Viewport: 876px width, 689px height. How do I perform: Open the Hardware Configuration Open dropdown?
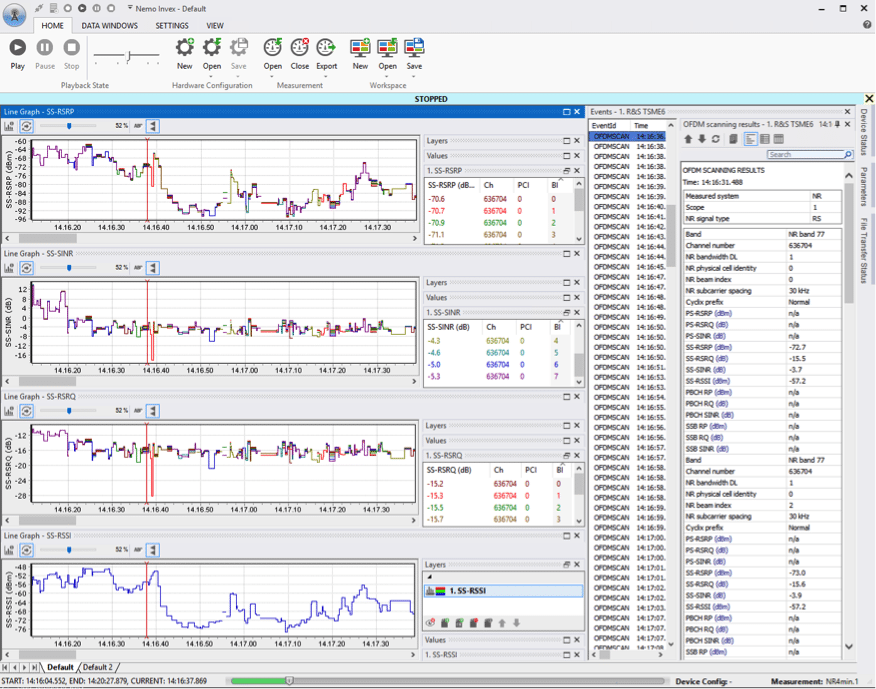pyautogui.click(x=212, y=76)
